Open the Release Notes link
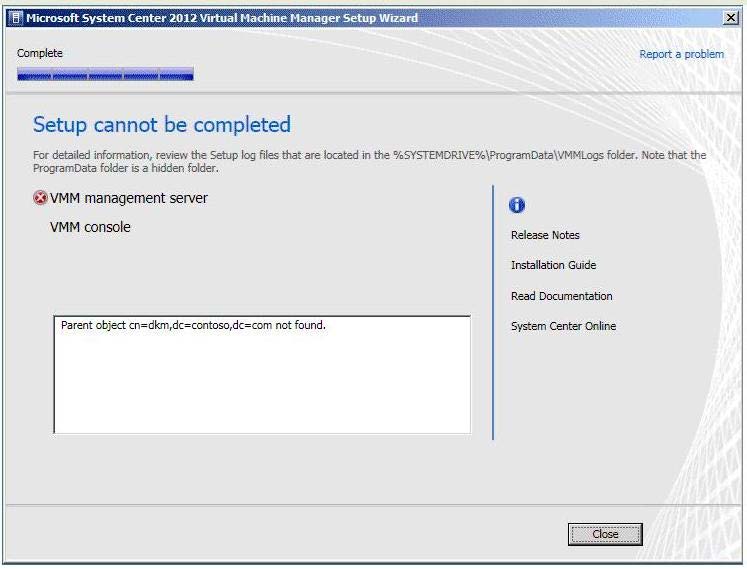The image size is (747, 569). click(x=545, y=235)
